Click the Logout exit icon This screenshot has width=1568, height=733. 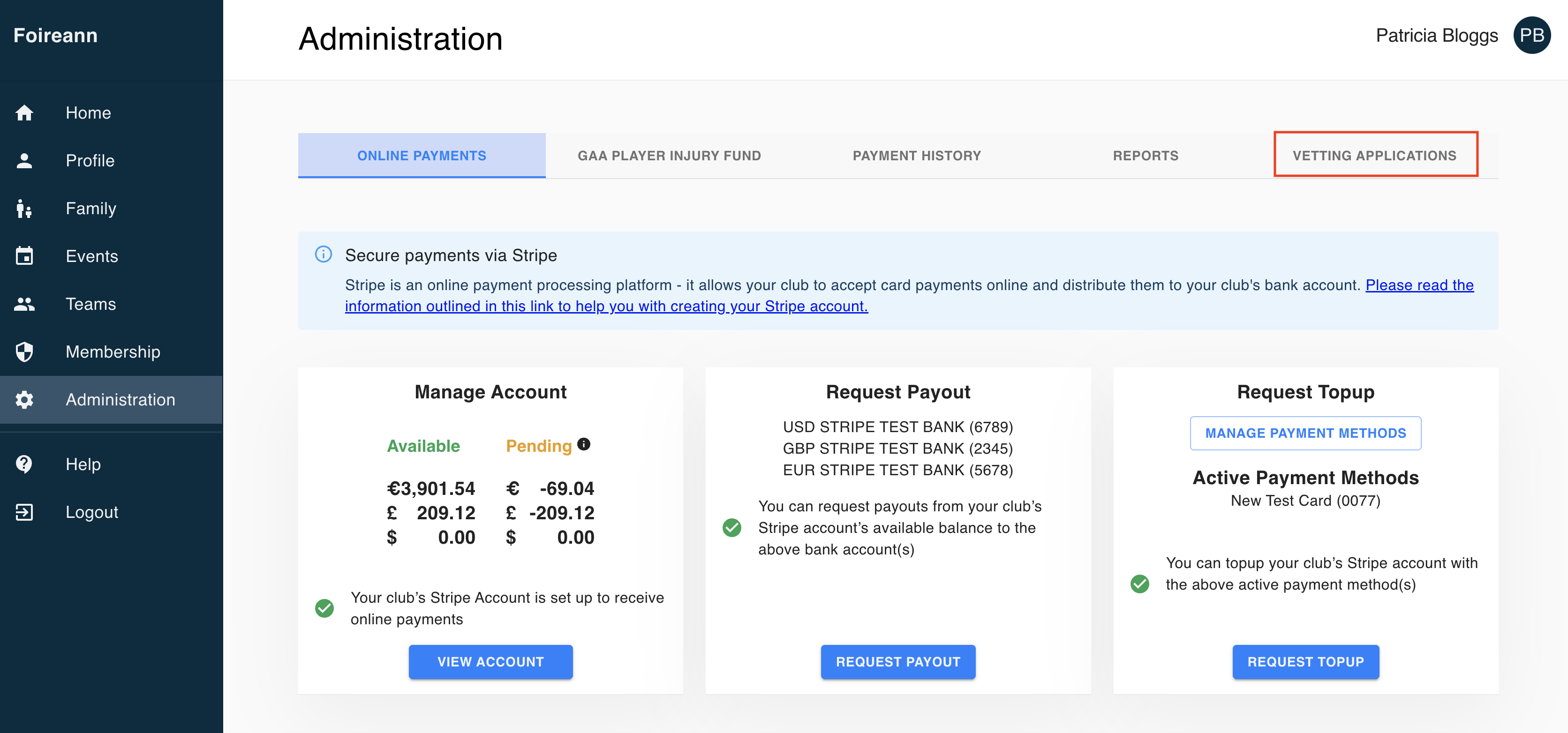pyautogui.click(x=24, y=512)
